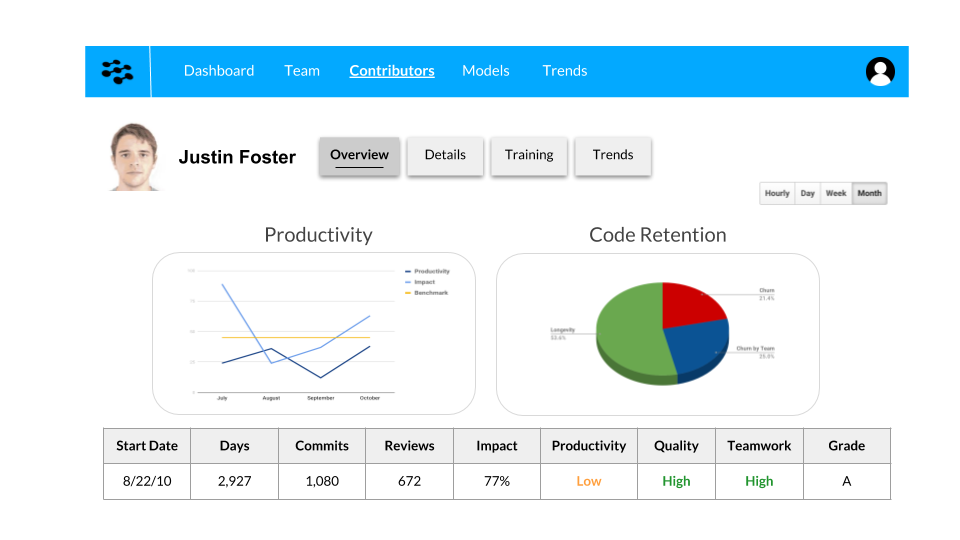Click the 77% impact cell
The image size is (960, 540).
pyautogui.click(x=497, y=481)
